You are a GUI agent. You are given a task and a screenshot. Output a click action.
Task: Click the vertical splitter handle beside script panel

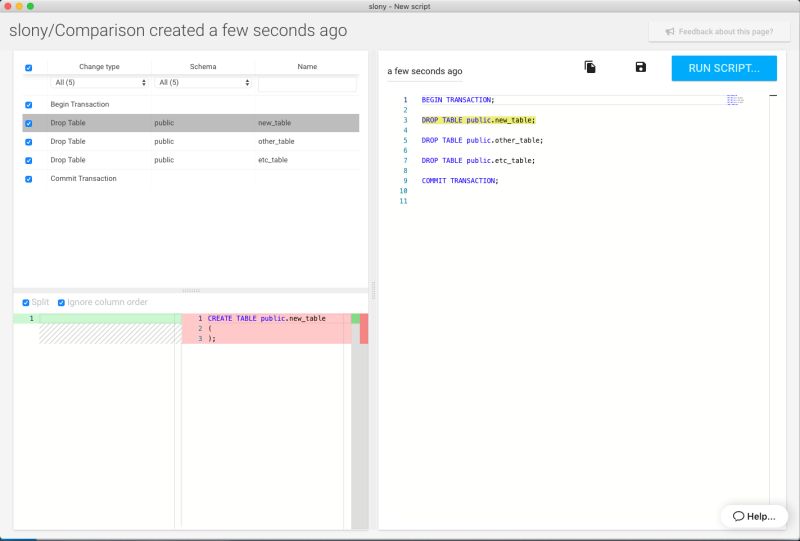(373, 290)
